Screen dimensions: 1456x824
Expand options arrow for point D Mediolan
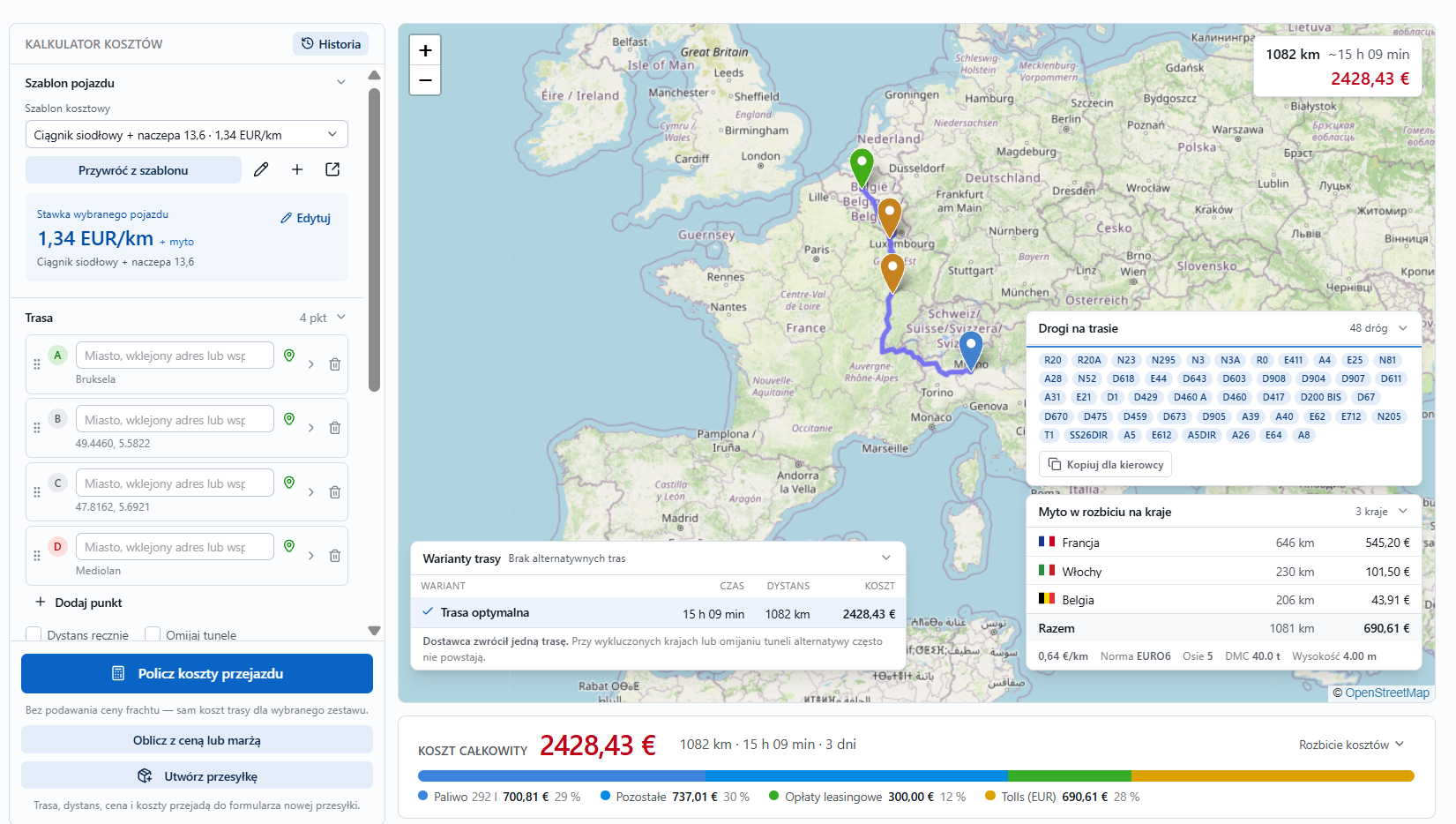pos(311,556)
